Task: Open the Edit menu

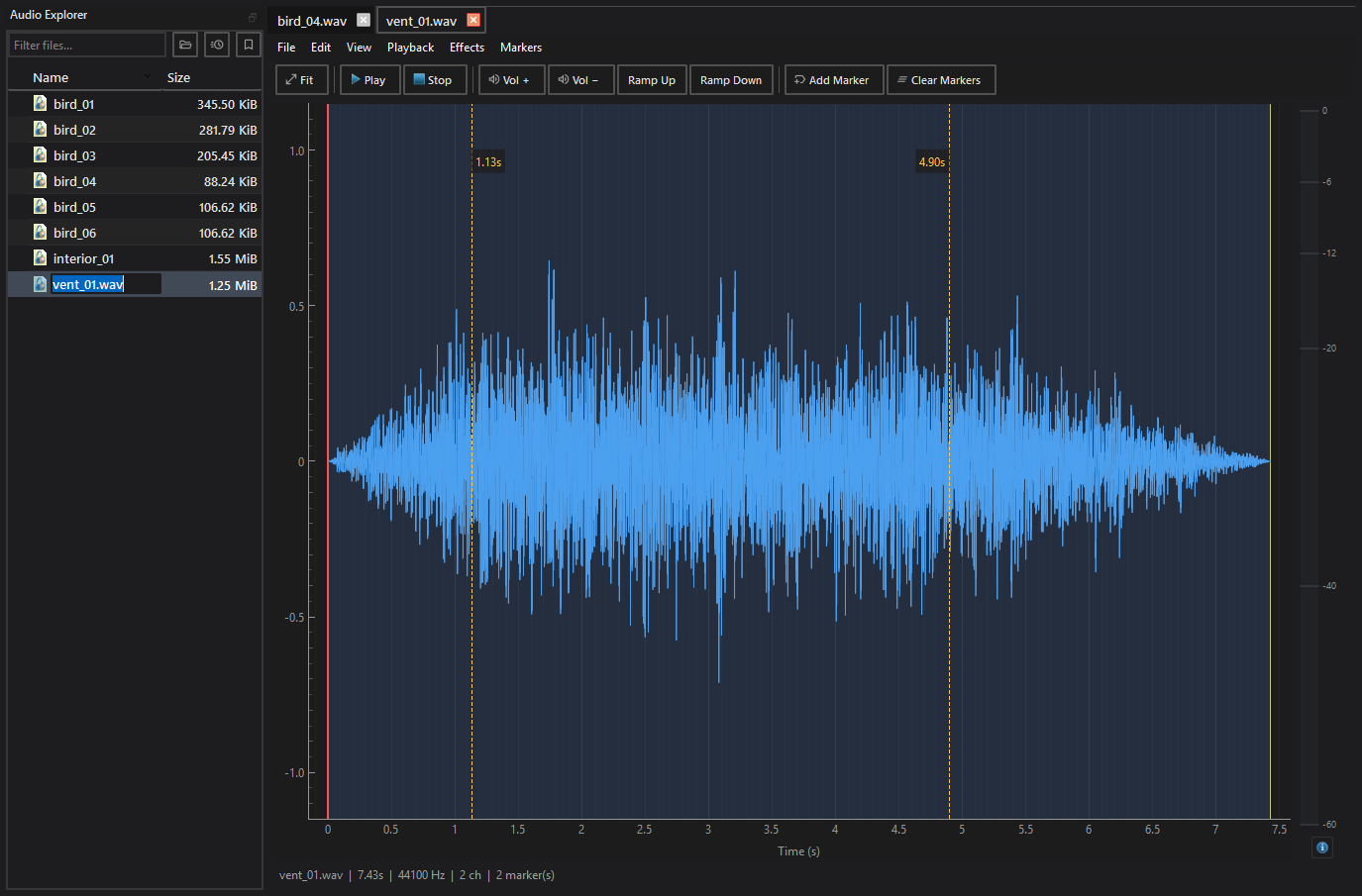Action: pos(321,48)
